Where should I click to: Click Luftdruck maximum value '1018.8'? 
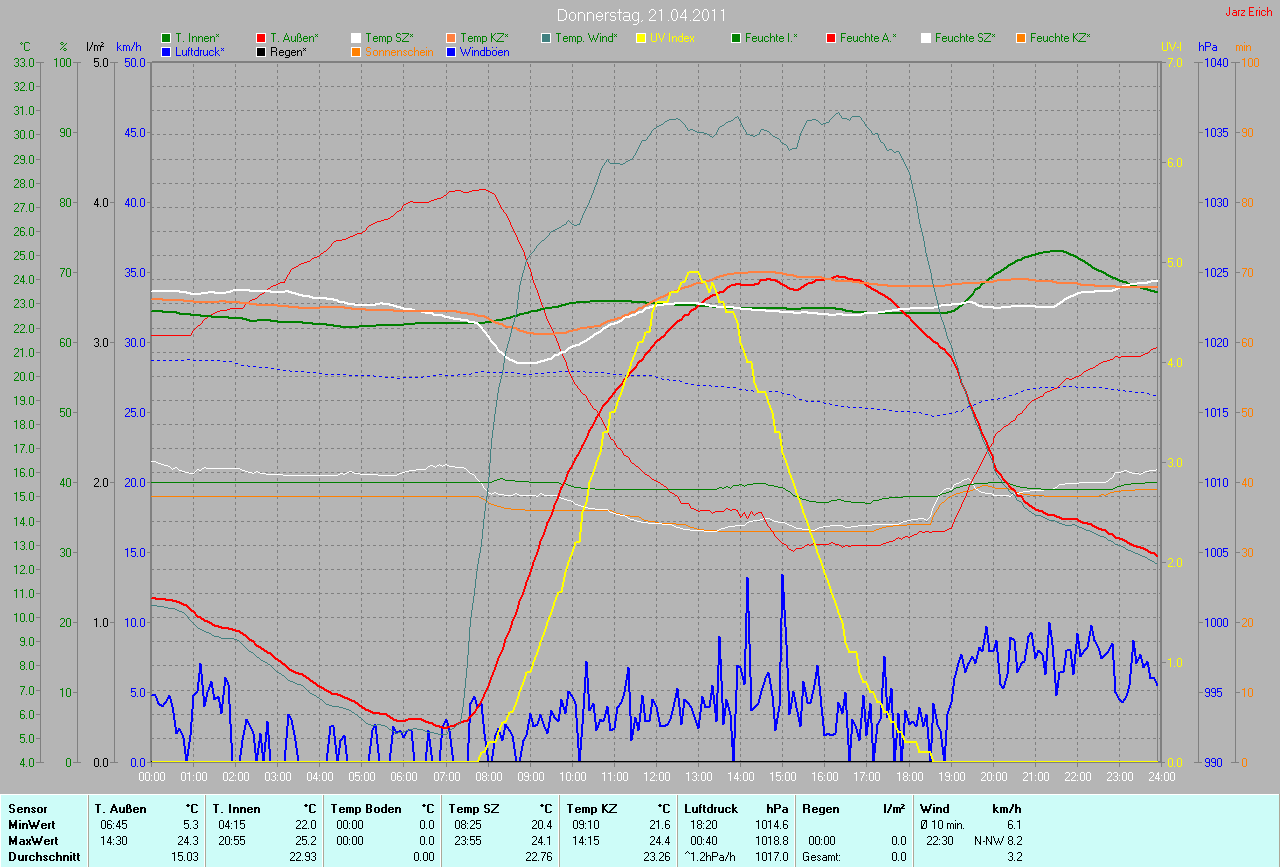pyautogui.click(x=771, y=840)
